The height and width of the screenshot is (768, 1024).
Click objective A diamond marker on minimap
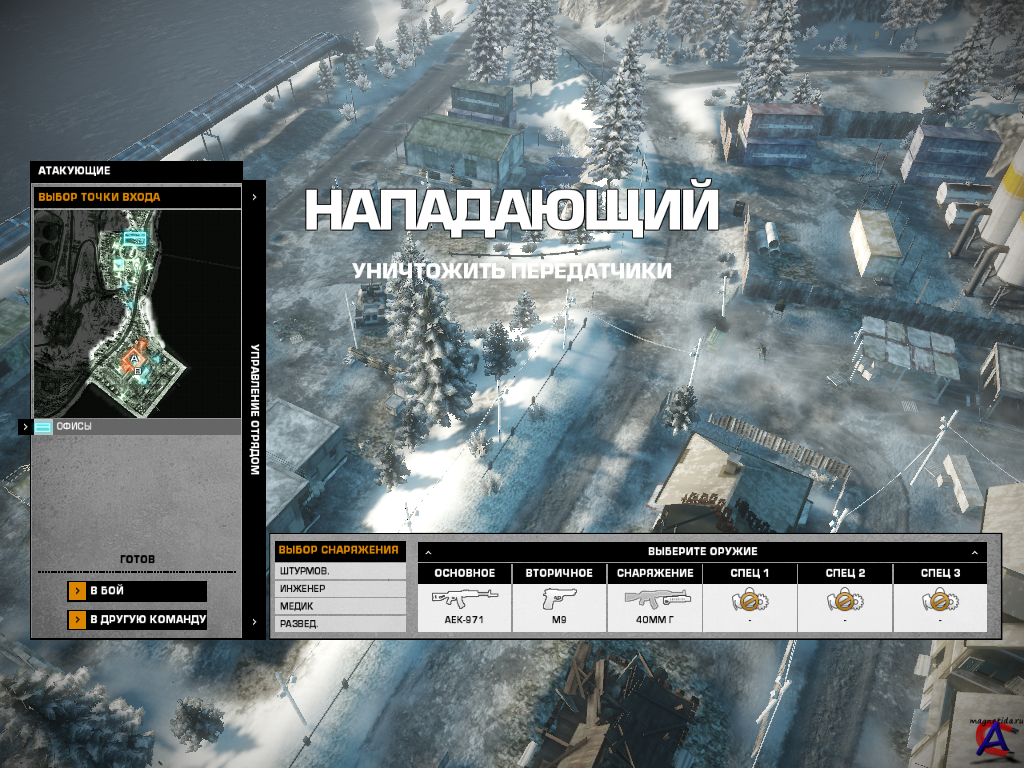tap(135, 359)
